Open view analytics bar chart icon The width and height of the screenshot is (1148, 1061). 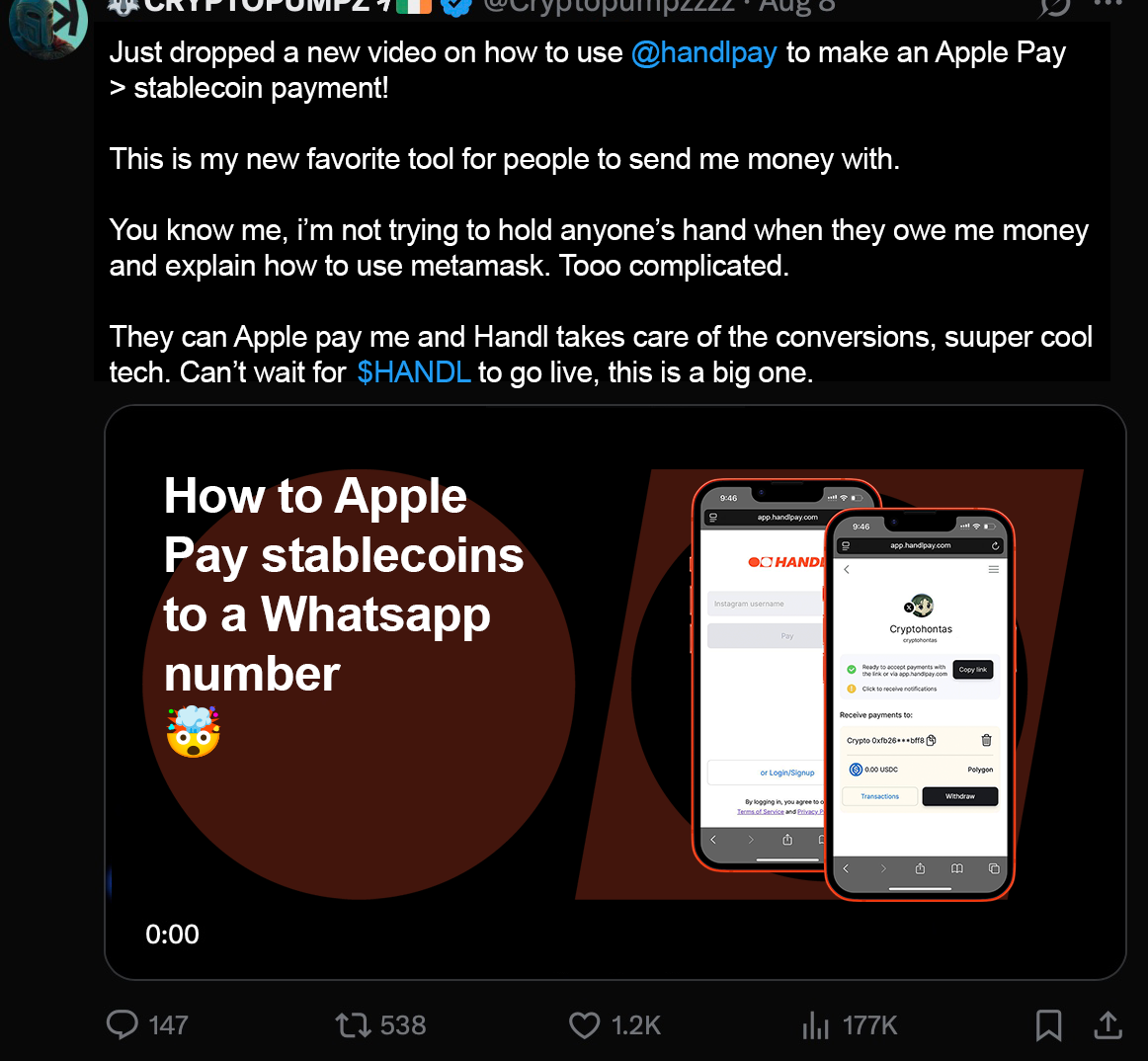tap(816, 1025)
